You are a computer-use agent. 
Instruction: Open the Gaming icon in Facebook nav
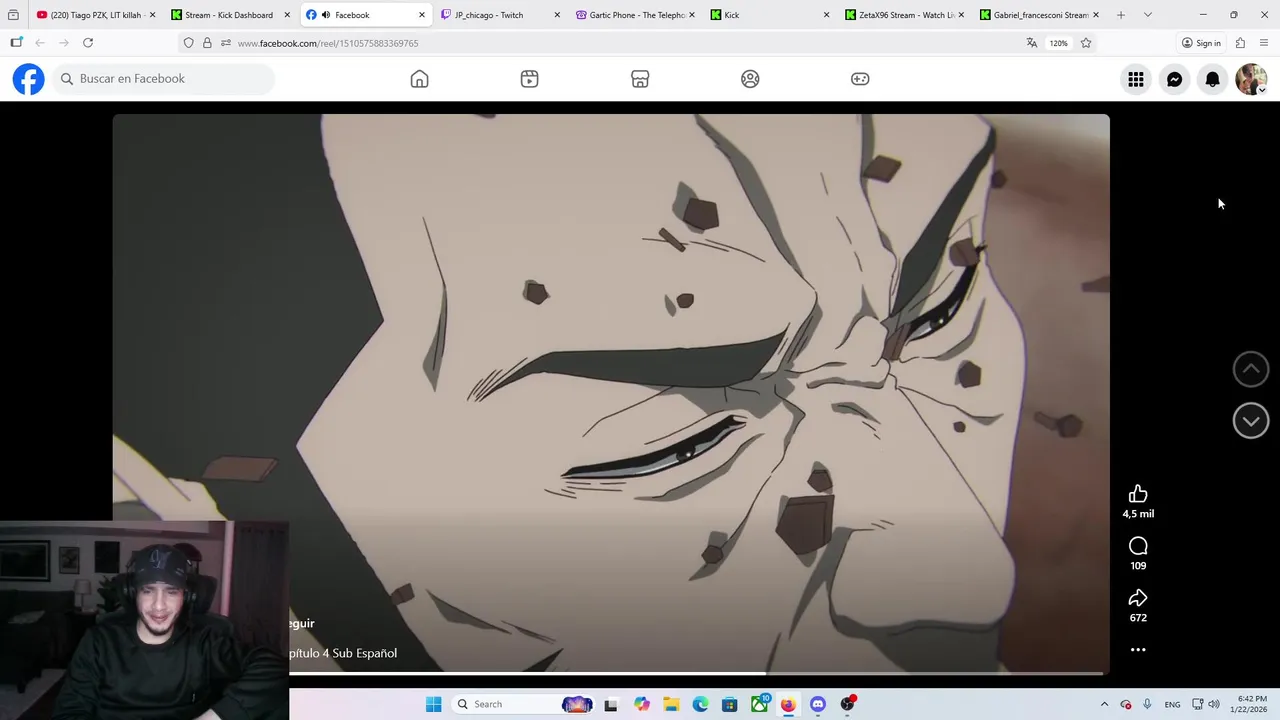point(860,79)
